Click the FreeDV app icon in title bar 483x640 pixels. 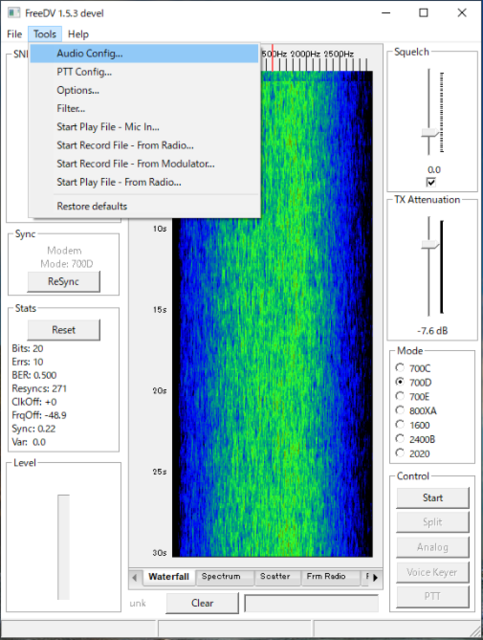tap(13, 13)
